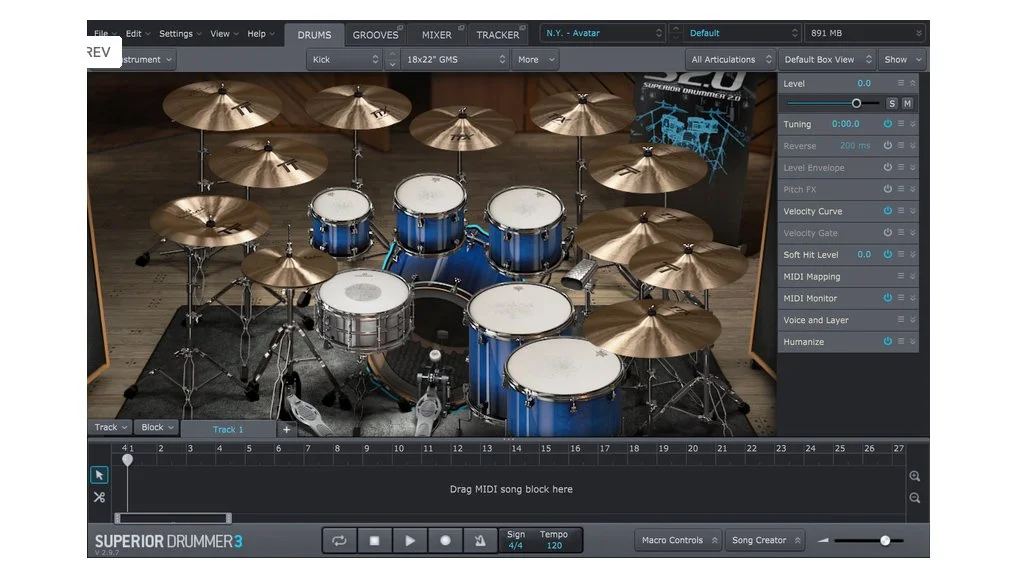1017x572 pixels.
Task: Open the Show dropdown
Action: [902, 60]
